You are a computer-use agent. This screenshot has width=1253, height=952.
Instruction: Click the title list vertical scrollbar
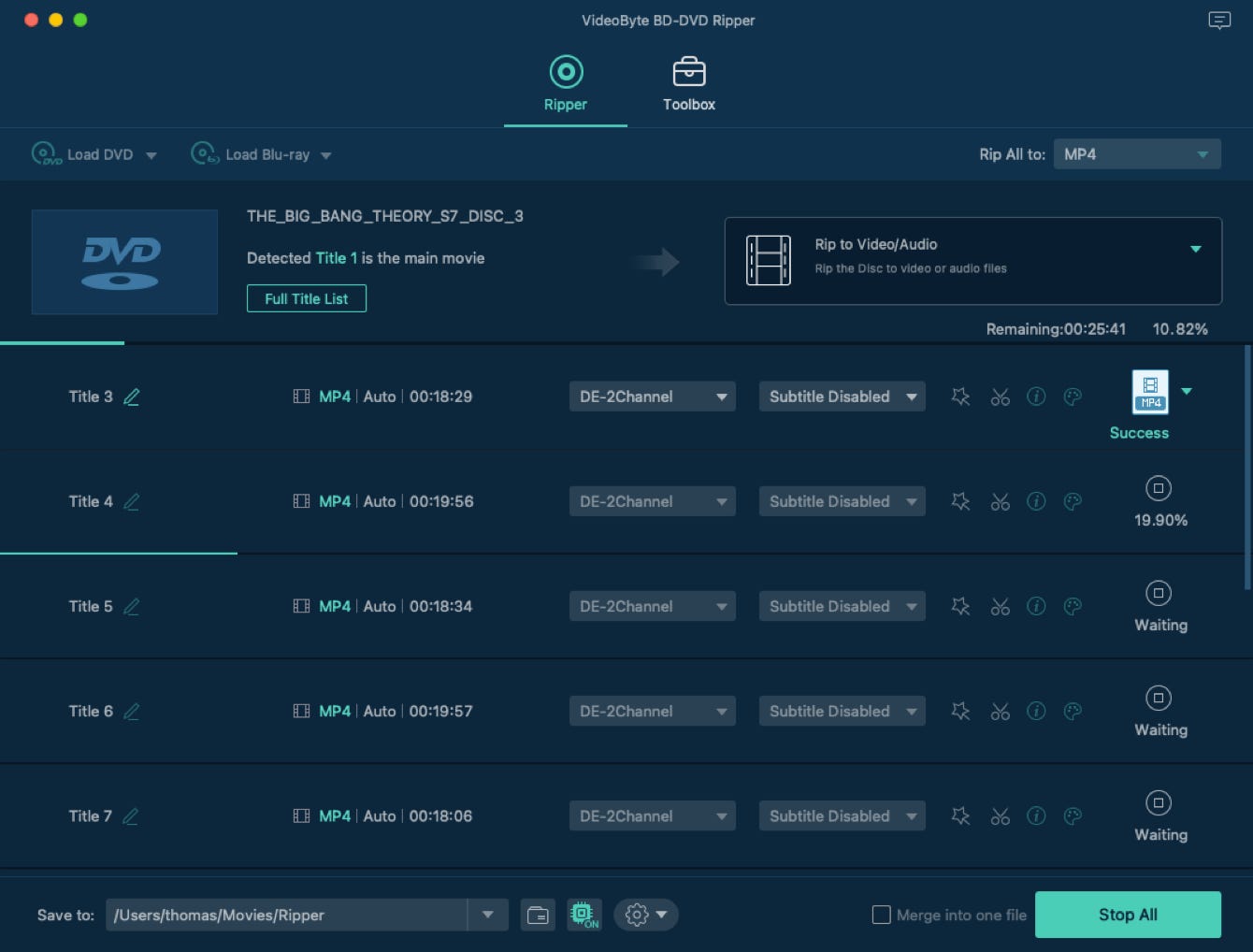[x=1247, y=468]
